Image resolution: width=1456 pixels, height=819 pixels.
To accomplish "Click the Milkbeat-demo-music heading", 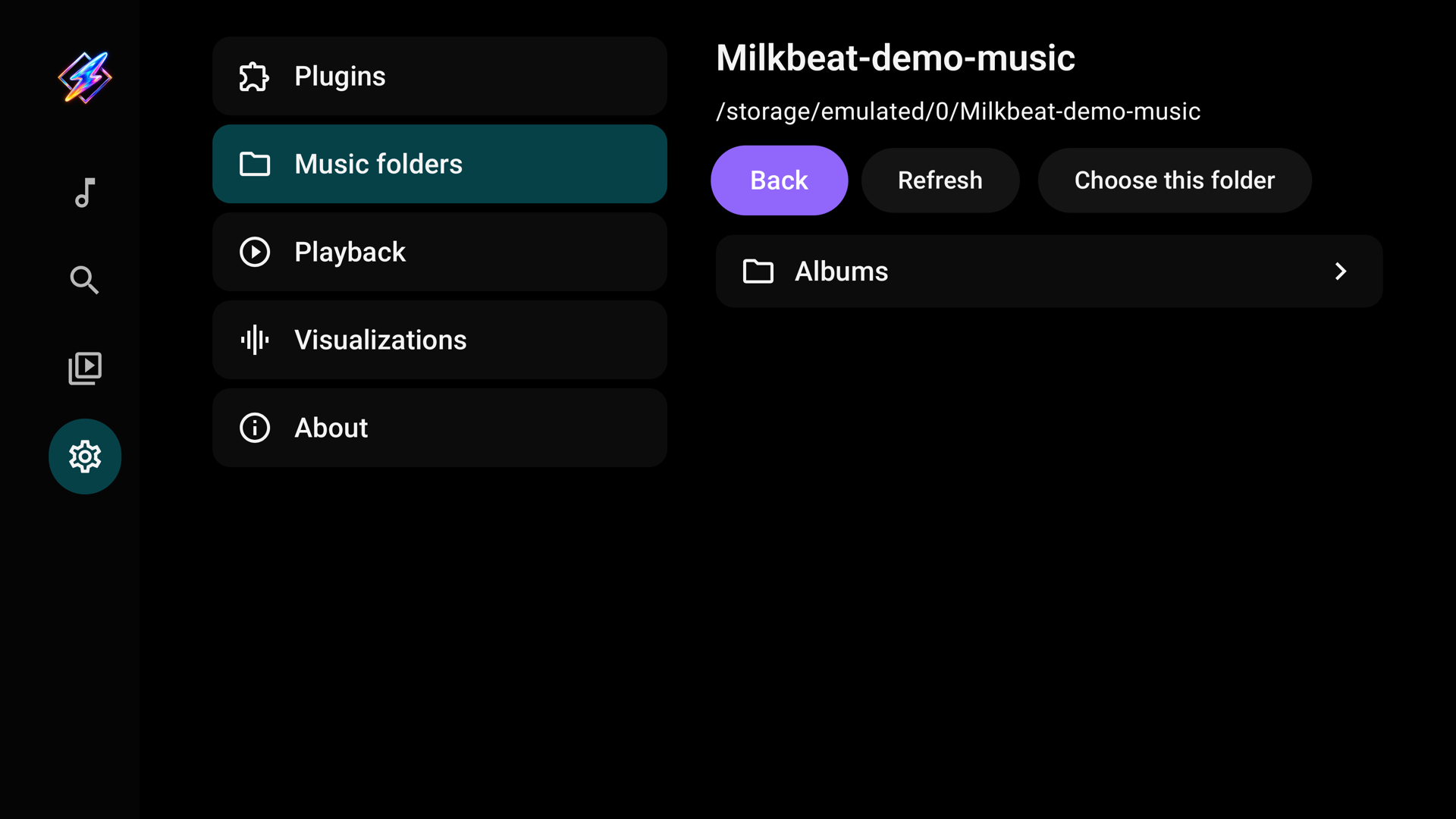I will pos(896,58).
